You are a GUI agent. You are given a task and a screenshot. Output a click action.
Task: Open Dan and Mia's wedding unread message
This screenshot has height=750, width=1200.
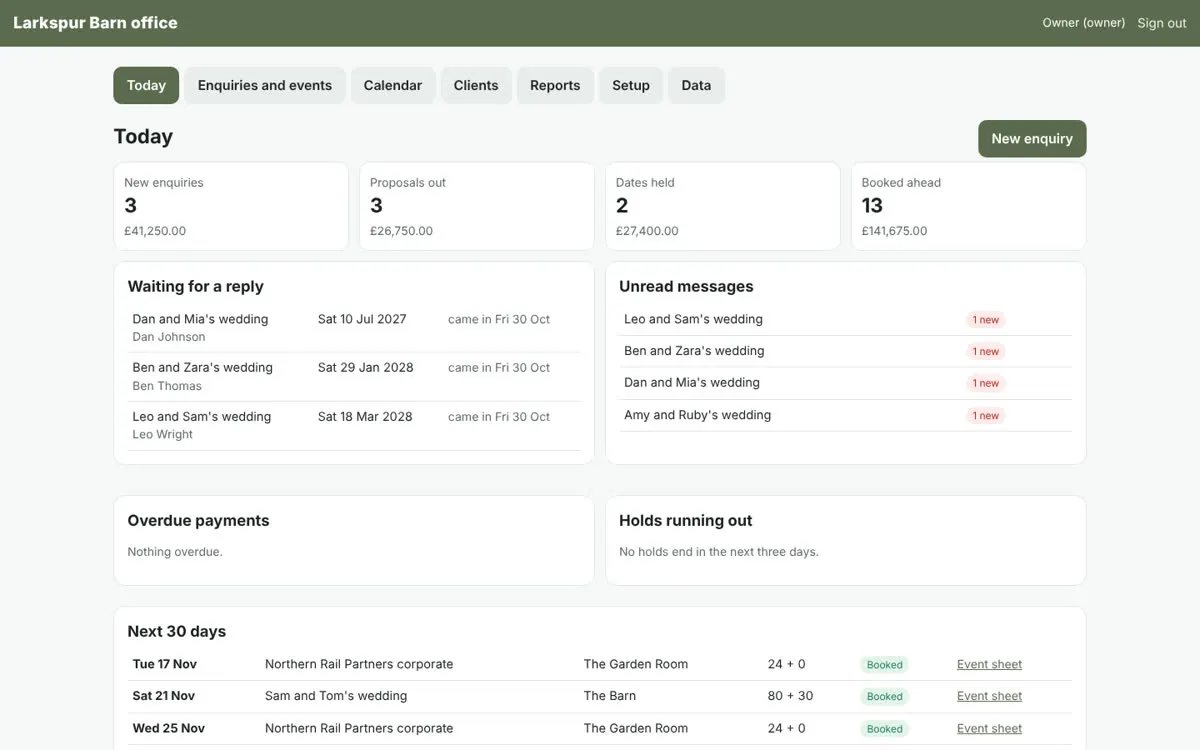tap(692, 382)
